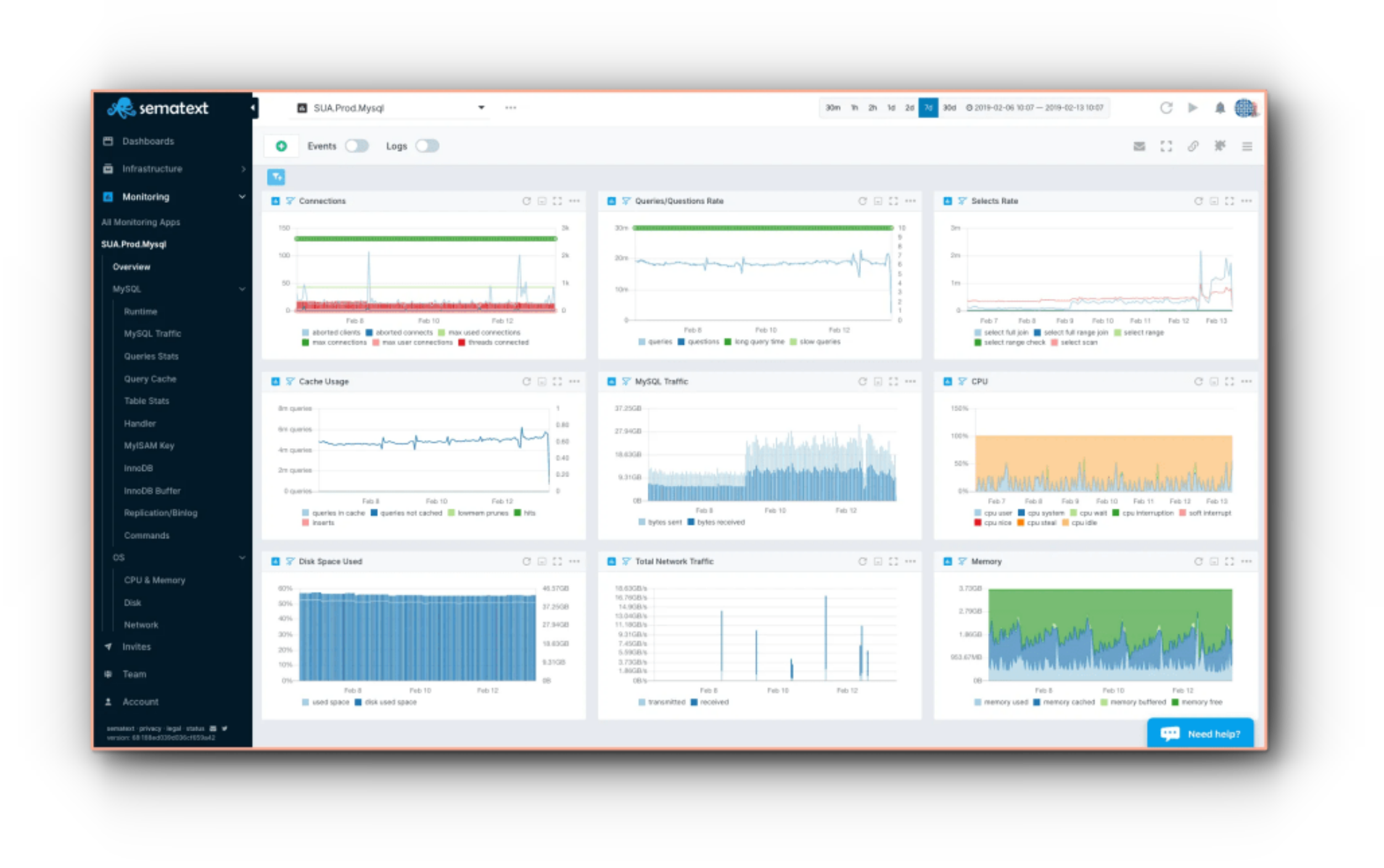
Task: Click the blue filter icon button
Action: [276, 177]
